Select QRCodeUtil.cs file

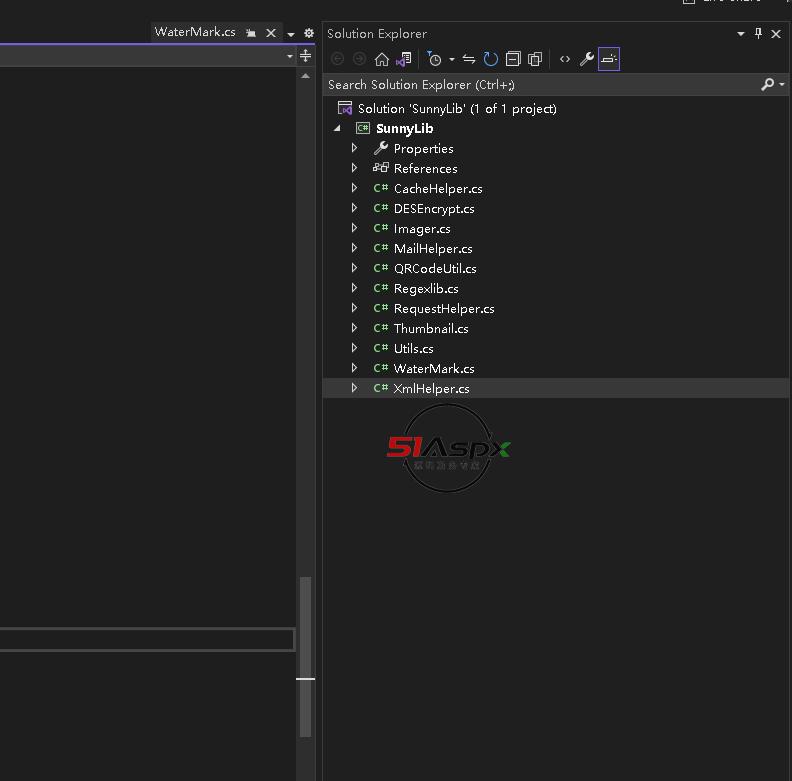click(x=435, y=269)
